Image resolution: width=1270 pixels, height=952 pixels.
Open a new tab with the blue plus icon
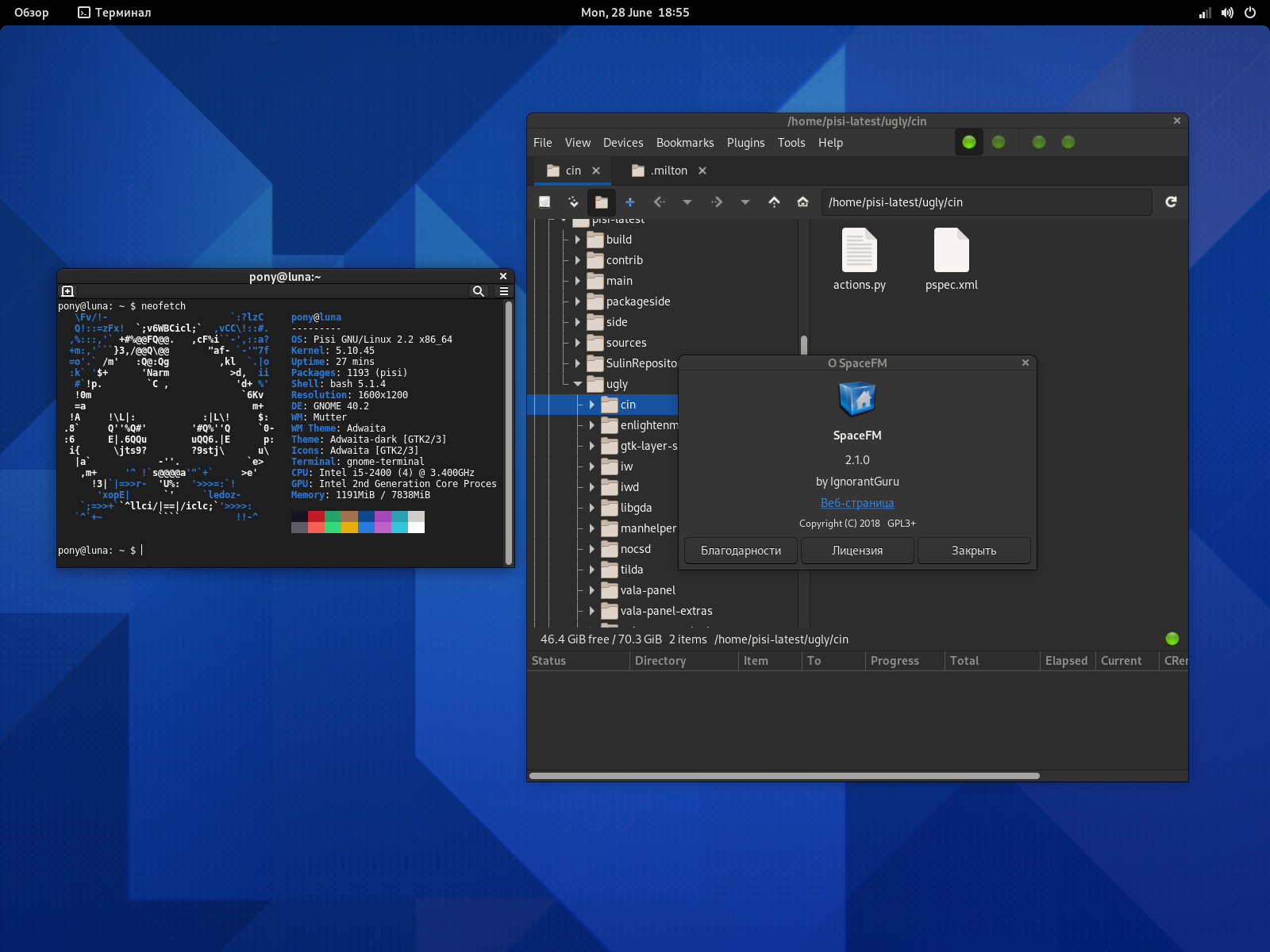pos(630,202)
